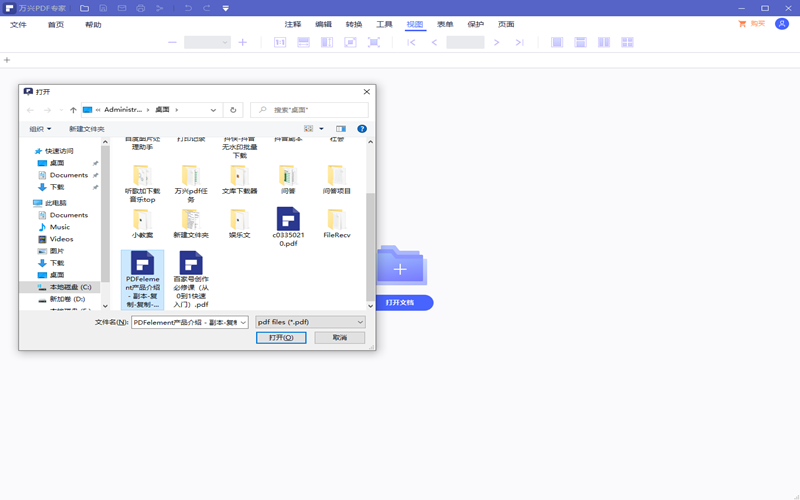Screen dimensions: 800x500
Task: Open the 组织 dropdown menu
Action: click(40, 129)
